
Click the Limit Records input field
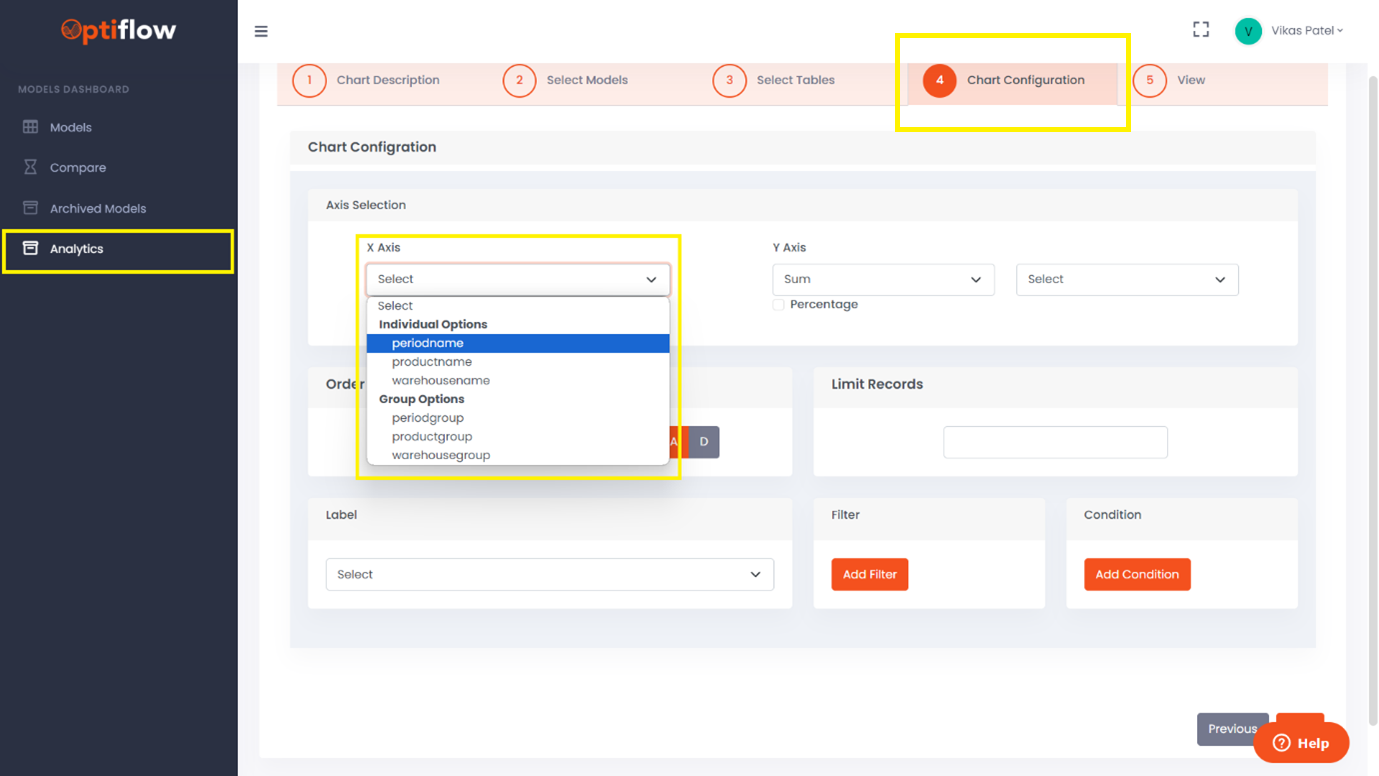click(x=1055, y=441)
